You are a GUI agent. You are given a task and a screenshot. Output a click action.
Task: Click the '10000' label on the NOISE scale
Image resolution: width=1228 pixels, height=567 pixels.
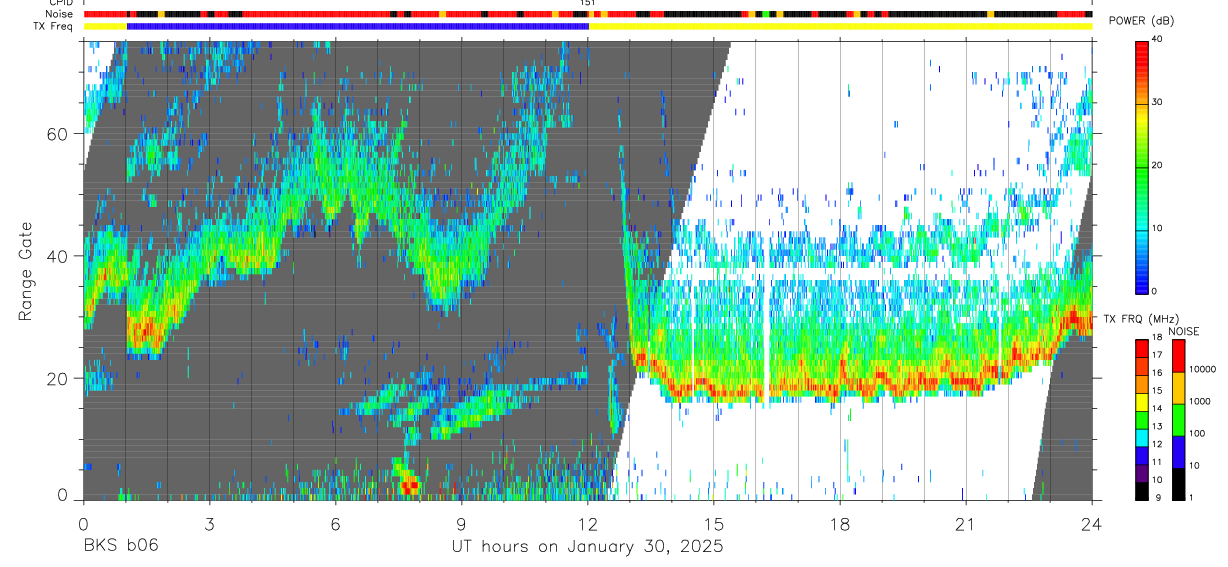point(1203,369)
